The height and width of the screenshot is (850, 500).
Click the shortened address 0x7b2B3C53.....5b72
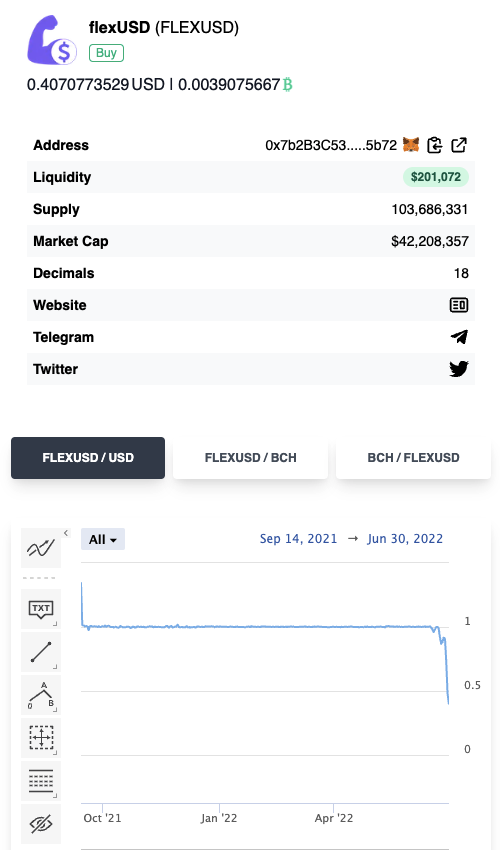(331, 145)
